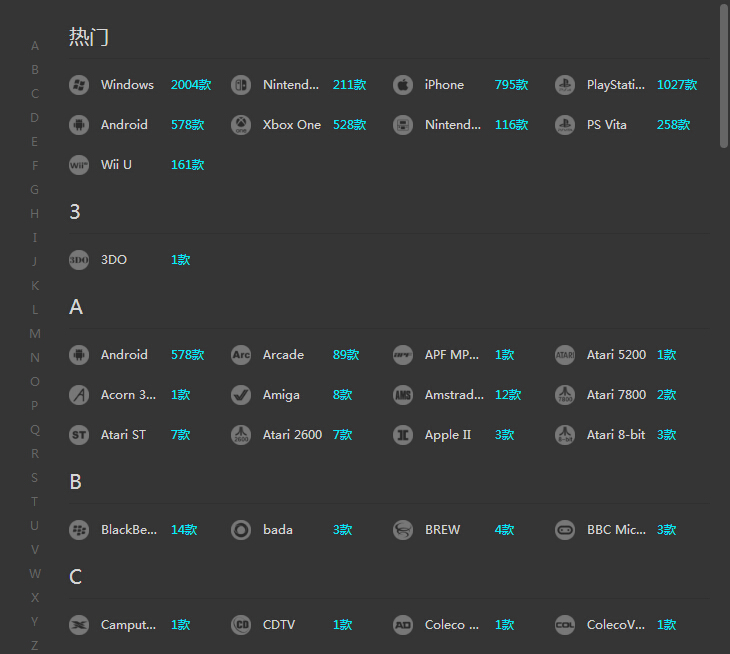The width and height of the screenshot is (730, 654).
Task: Open the PS Vita platform icon
Action: point(565,125)
